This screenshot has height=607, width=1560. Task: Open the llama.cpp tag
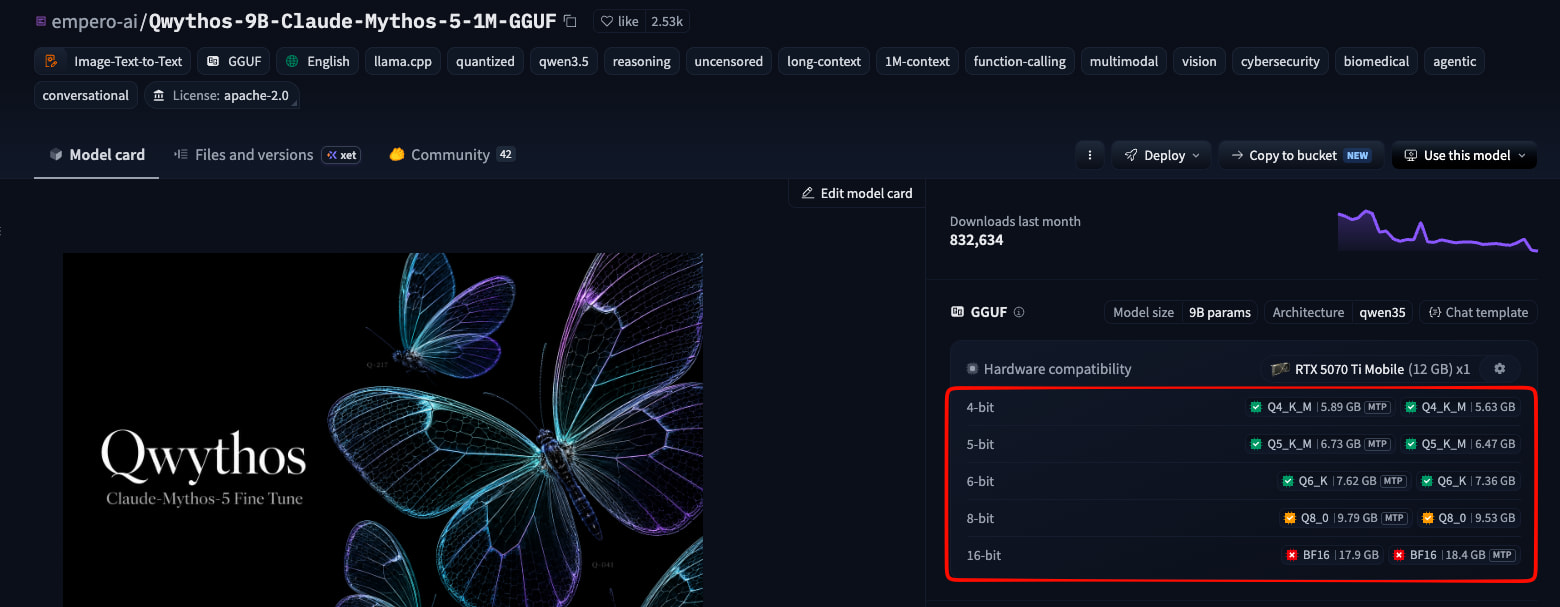[403, 61]
